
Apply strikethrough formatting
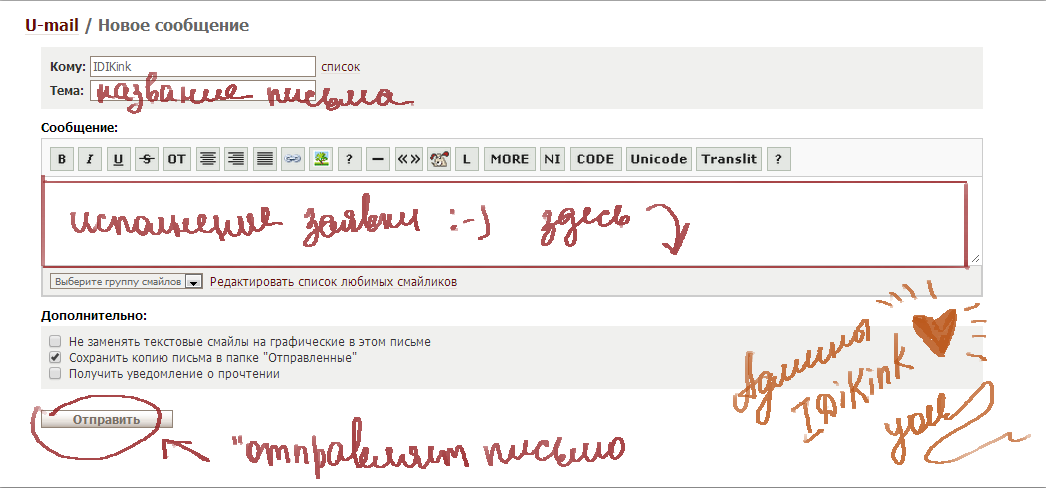point(147,159)
